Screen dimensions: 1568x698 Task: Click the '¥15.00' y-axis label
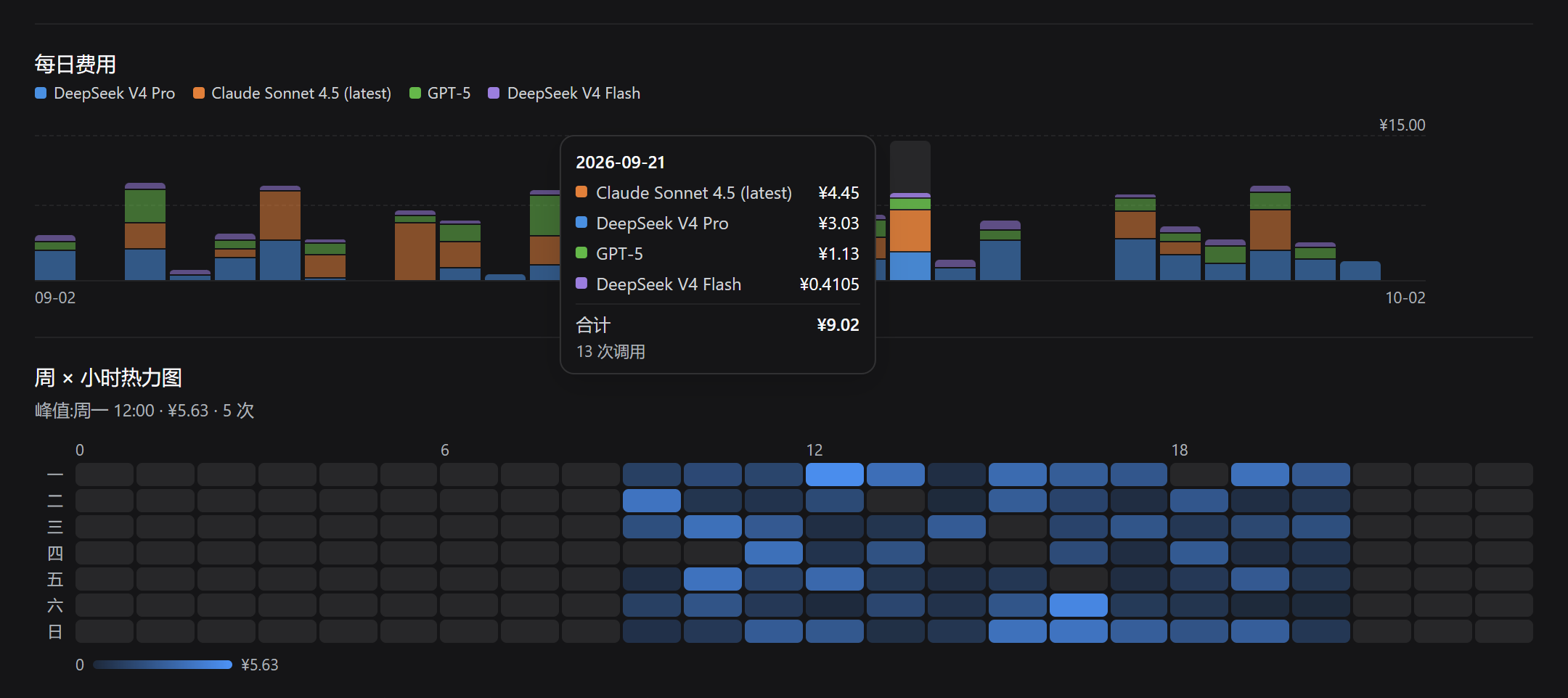1402,125
